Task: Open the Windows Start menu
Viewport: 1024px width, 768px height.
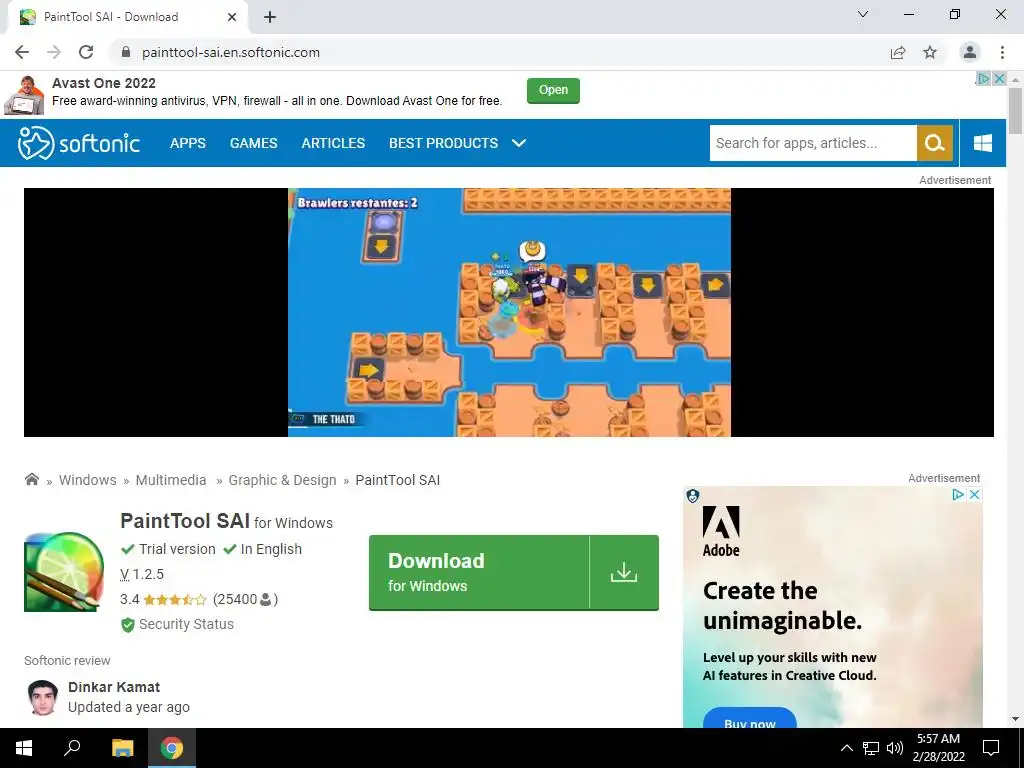Action: point(24,748)
